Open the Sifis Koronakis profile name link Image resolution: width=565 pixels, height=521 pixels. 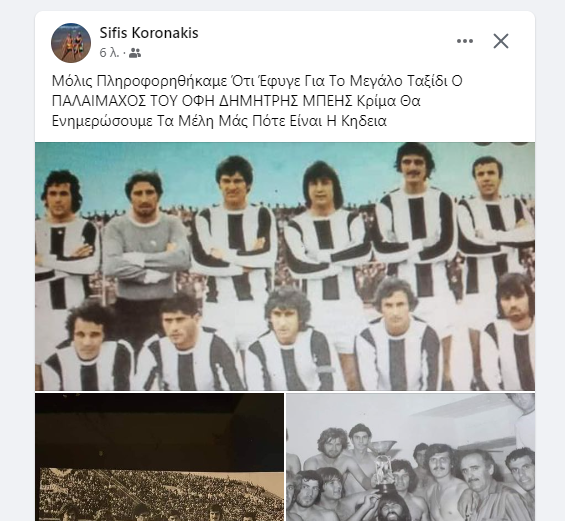149,33
